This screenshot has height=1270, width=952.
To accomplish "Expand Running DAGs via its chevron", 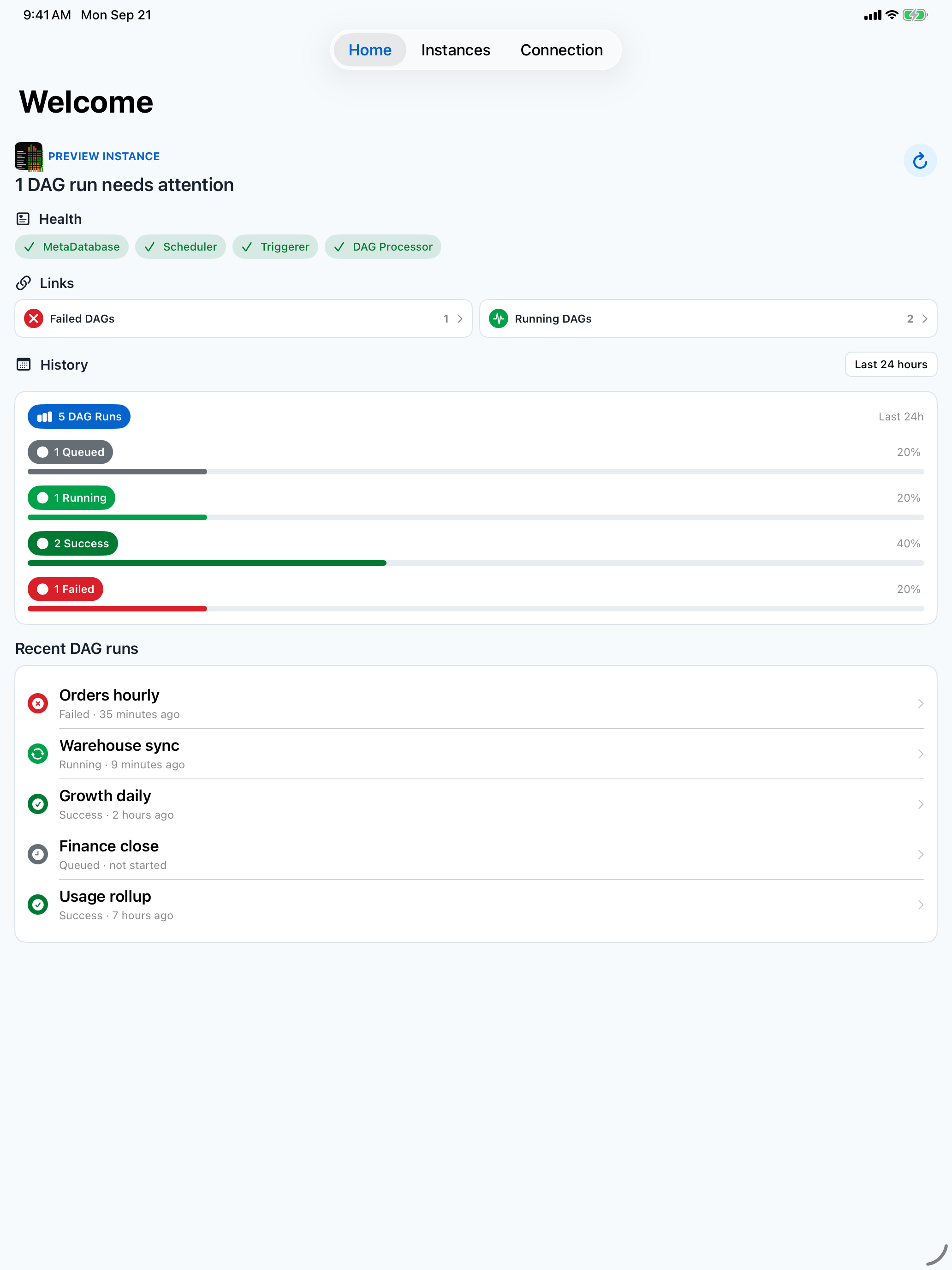I will pos(924,318).
